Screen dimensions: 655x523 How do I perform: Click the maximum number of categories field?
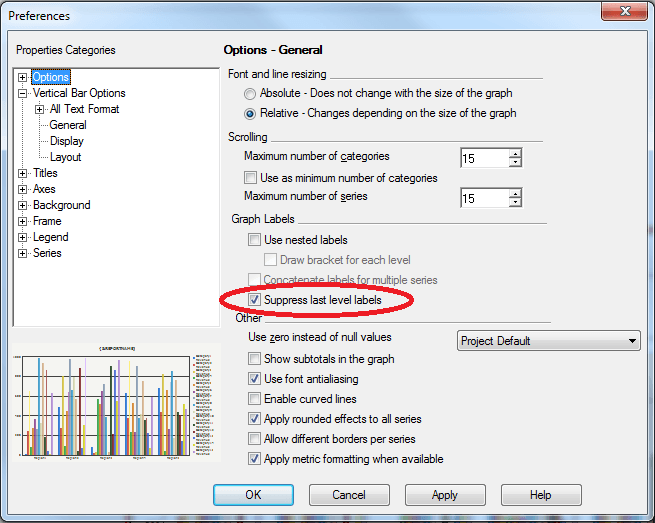click(x=483, y=157)
